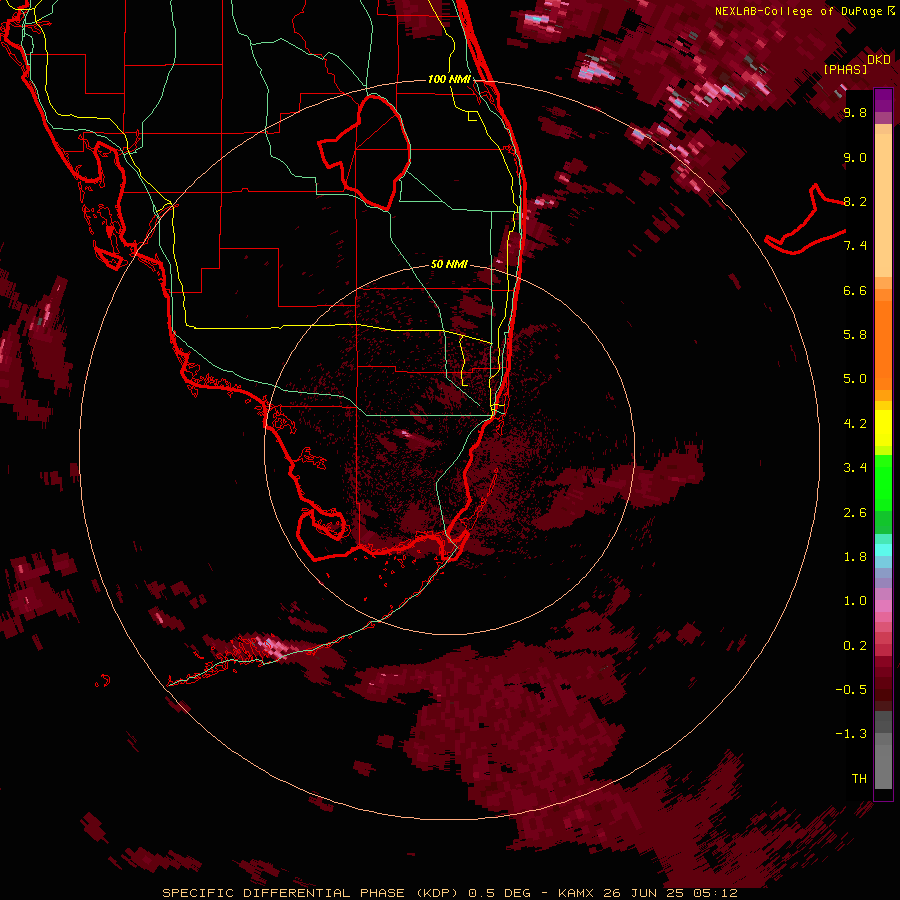The width and height of the screenshot is (900, 900).
Task: Pick the purple top segment of color bar
Action: (x=883, y=100)
